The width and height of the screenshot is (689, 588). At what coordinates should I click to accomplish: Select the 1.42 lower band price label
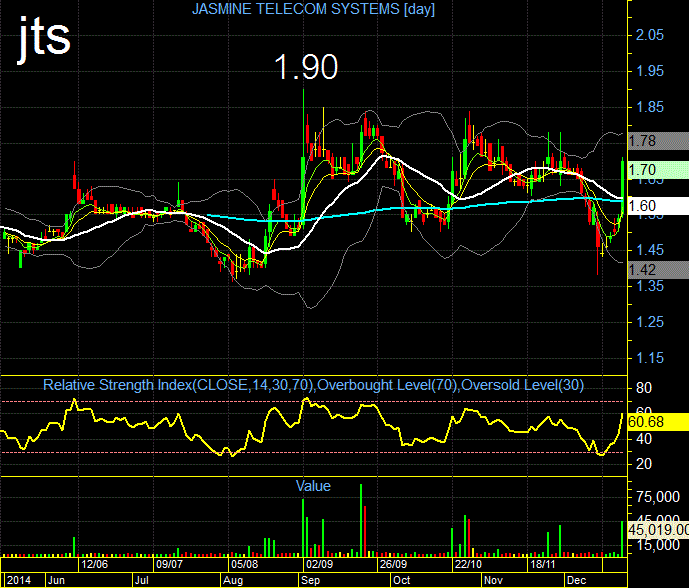(658, 269)
